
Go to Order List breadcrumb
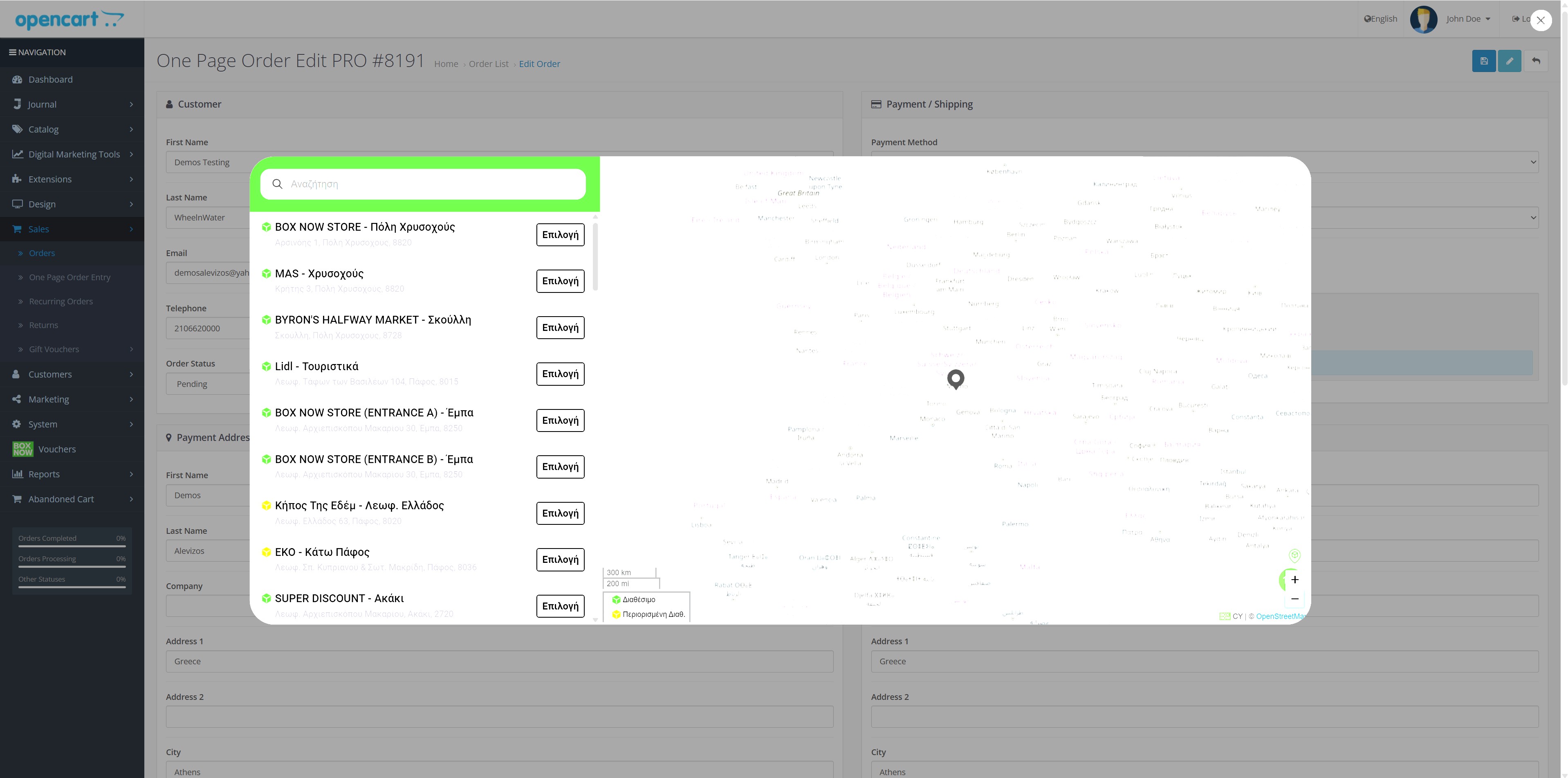point(488,64)
